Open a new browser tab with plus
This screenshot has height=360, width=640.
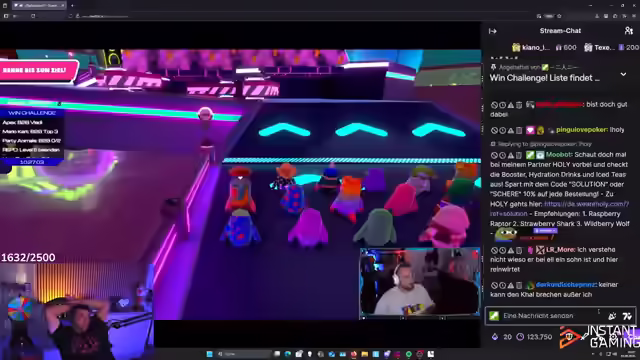tap(72, 5)
